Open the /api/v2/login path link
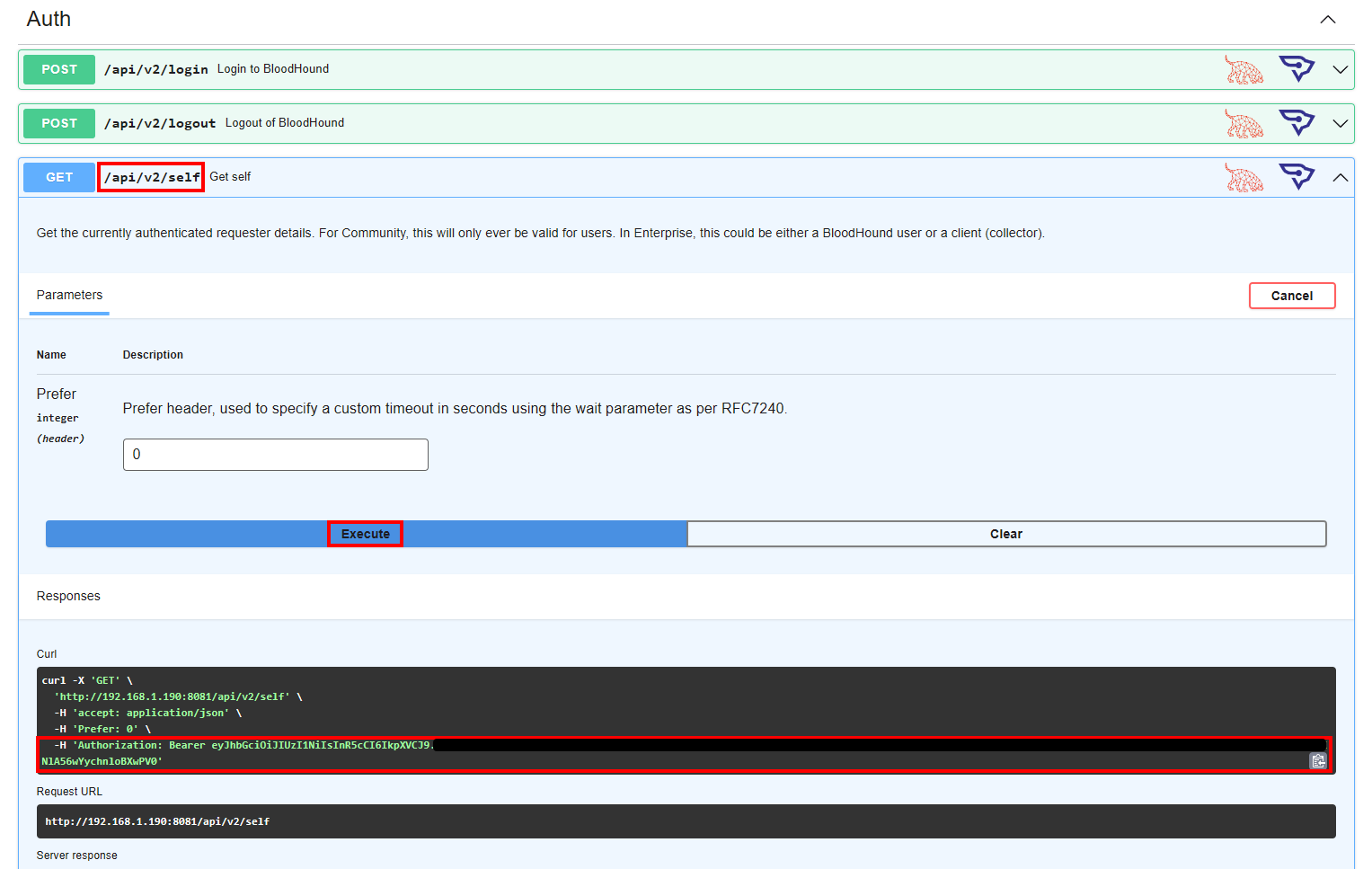 pos(156,69)
